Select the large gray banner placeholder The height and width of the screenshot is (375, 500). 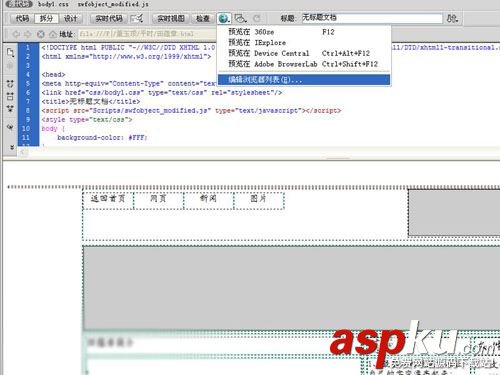pyautogui.click(x=291, y=288)
